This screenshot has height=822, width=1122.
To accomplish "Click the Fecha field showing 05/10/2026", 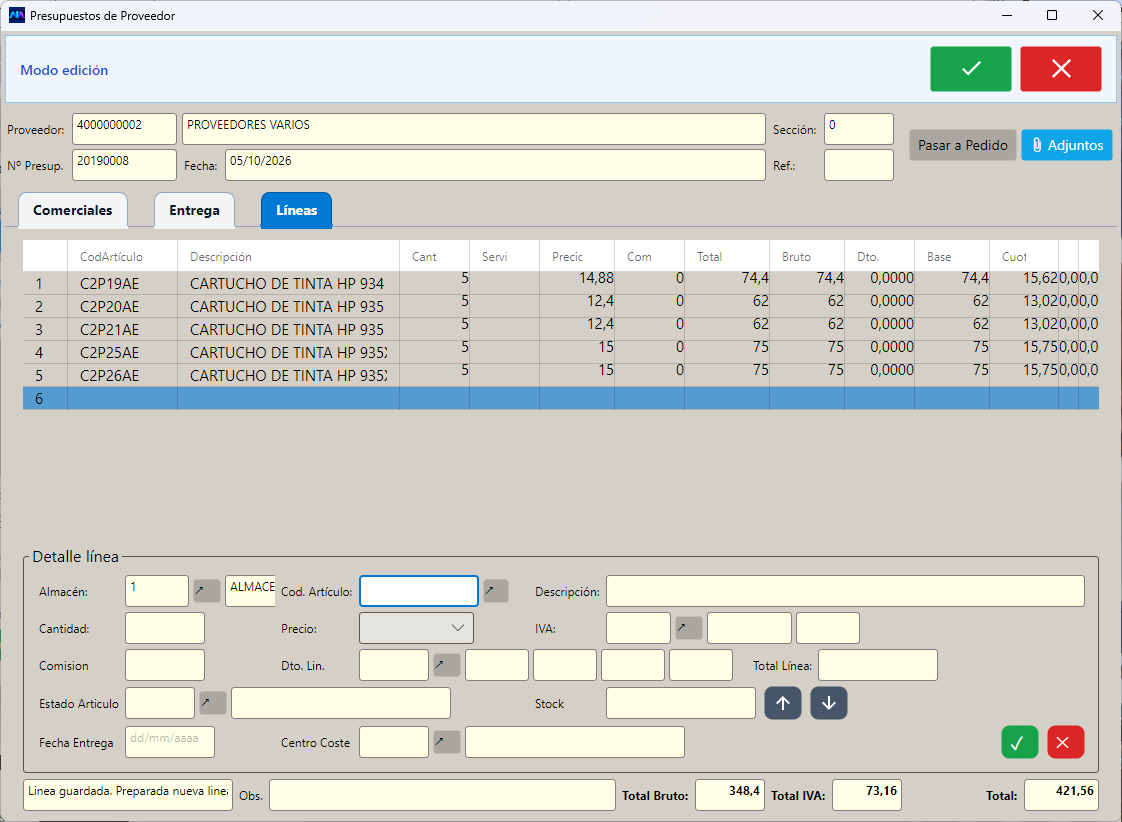I will click(x=495, y=165).
